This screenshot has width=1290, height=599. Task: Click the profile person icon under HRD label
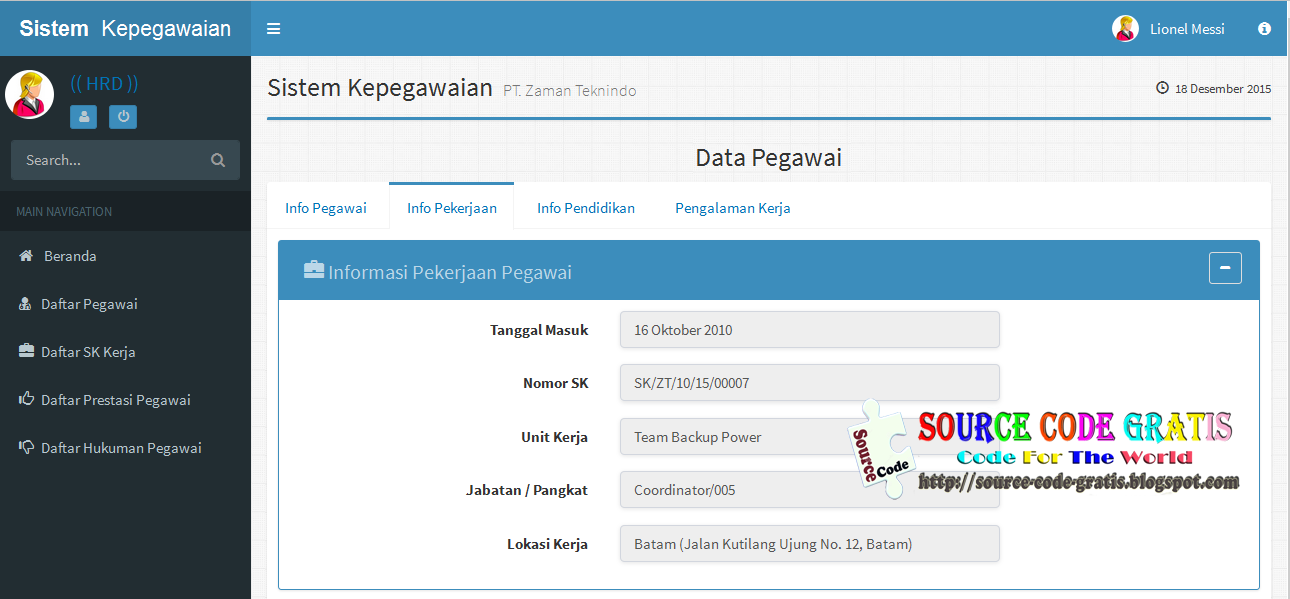pyautogui.click(x=84, y=117)
